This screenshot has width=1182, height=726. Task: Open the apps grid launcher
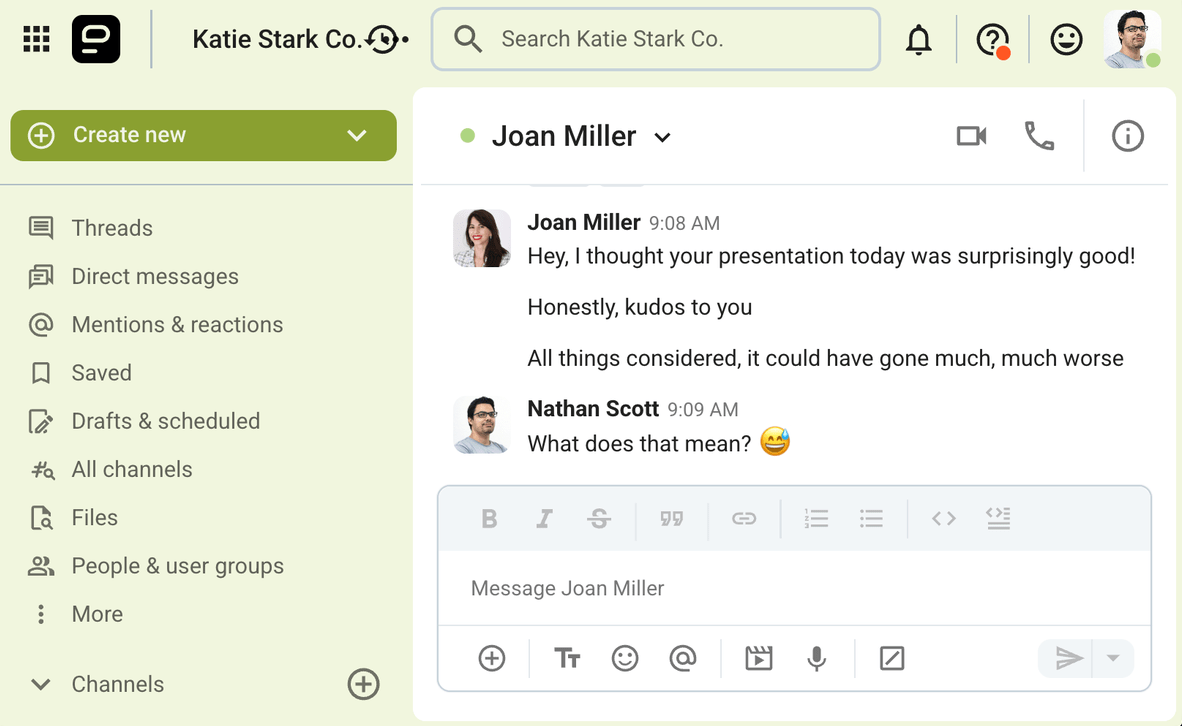coord(36,39)
